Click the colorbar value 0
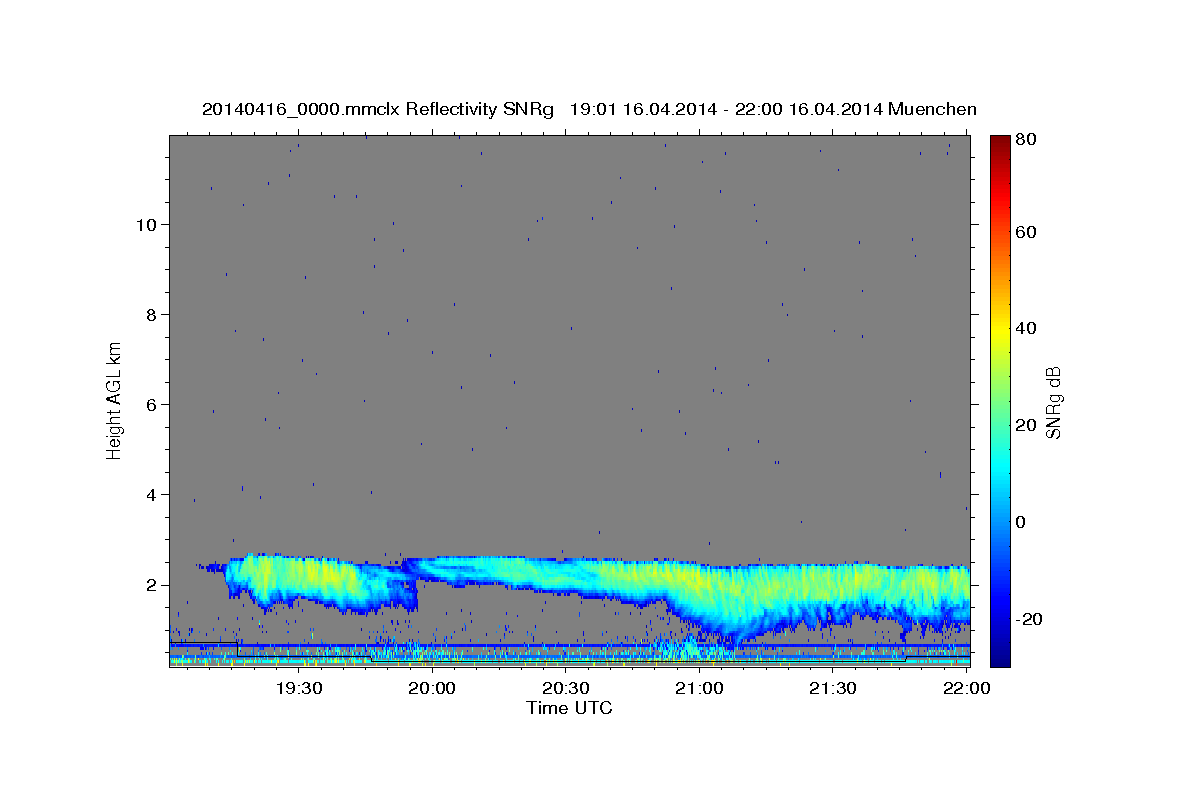This screenshot has width=1200, height=800. coord(1023,521)
